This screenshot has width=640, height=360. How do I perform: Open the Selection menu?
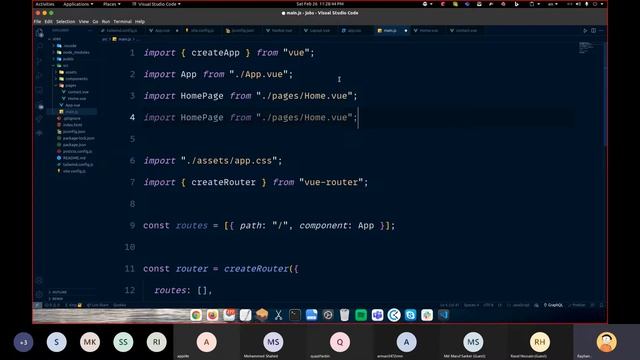tap(65, 21)
